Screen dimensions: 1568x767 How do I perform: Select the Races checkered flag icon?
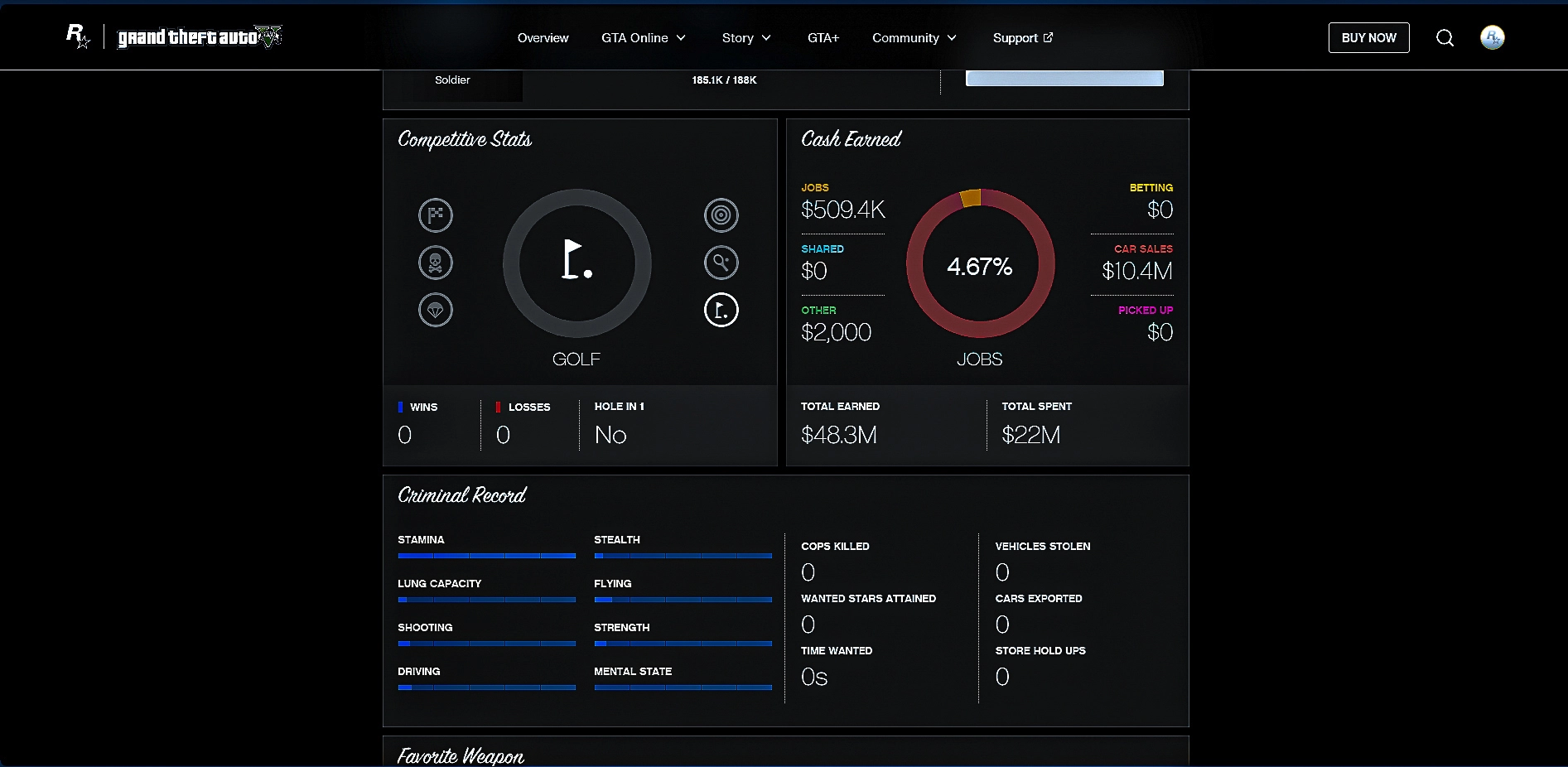coord(436,215)
